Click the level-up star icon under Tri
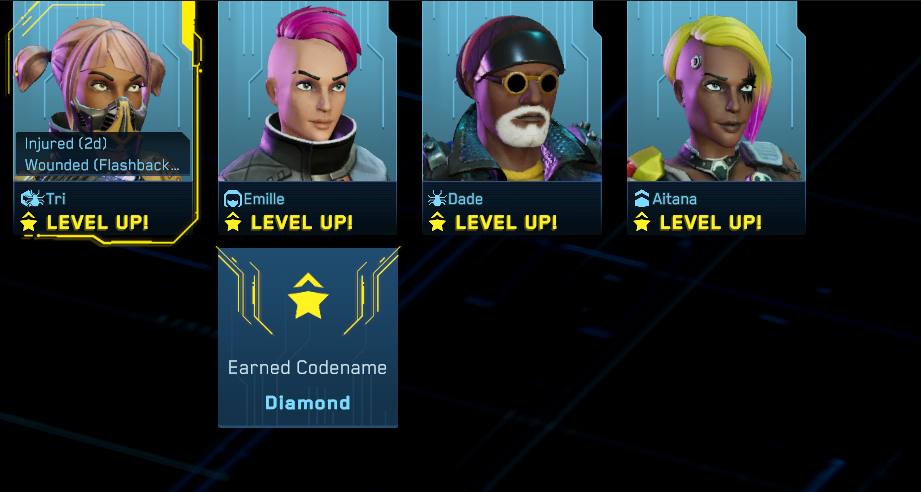The width and height of the screenshot is (921, 492). coord(29,222)
